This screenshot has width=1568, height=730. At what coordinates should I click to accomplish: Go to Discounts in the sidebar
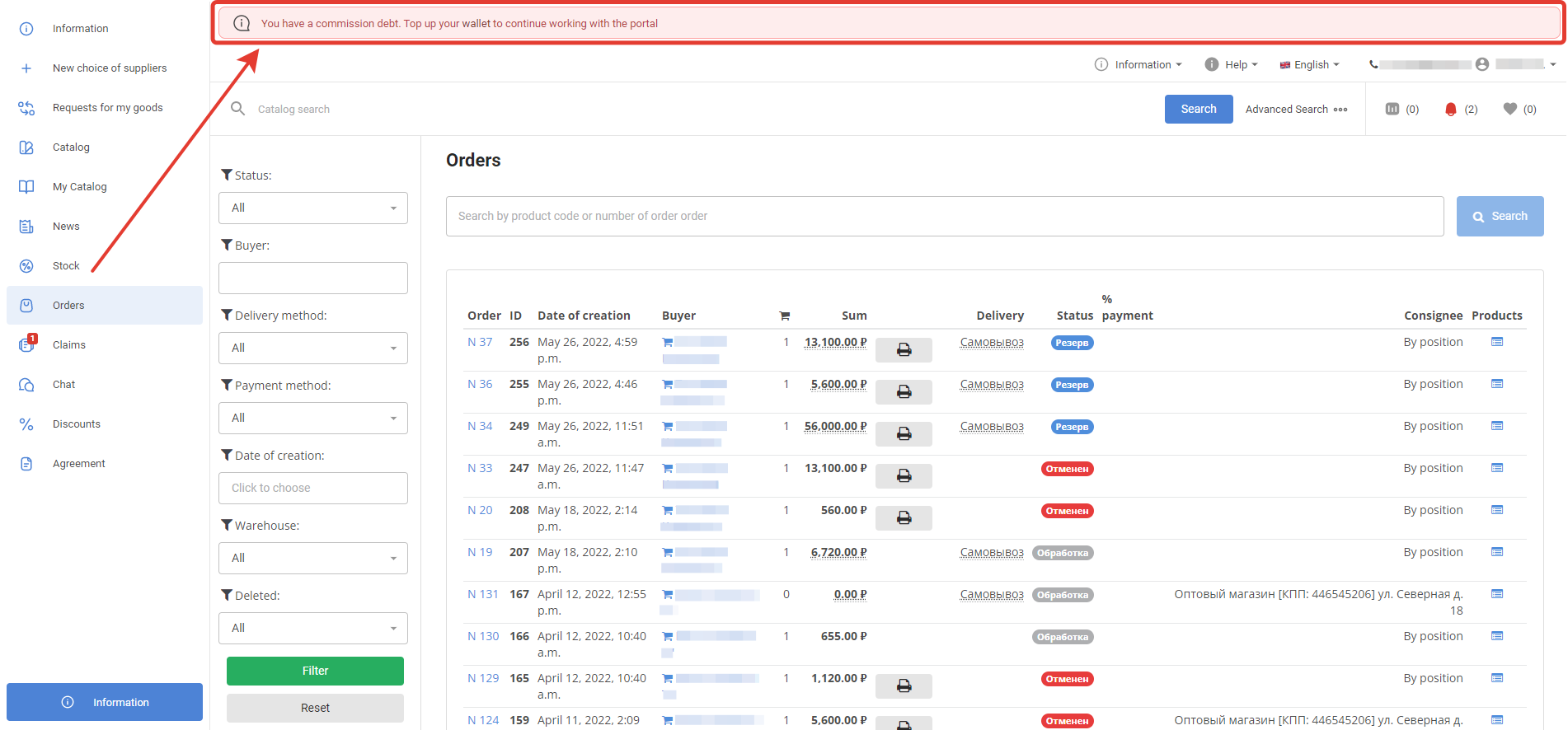click(x=77, y=424)
